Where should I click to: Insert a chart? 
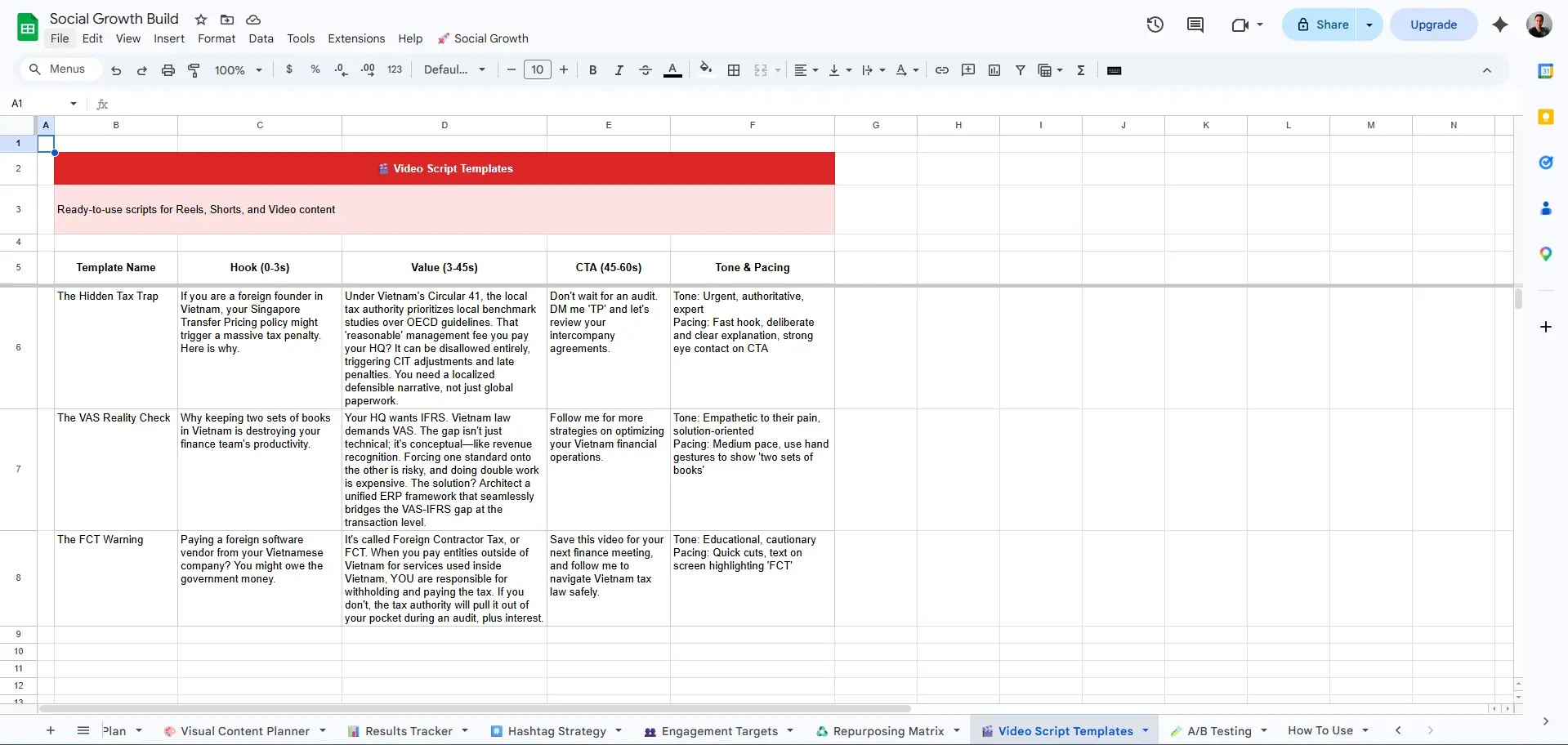pyautogui.click(x=994, y=70)
